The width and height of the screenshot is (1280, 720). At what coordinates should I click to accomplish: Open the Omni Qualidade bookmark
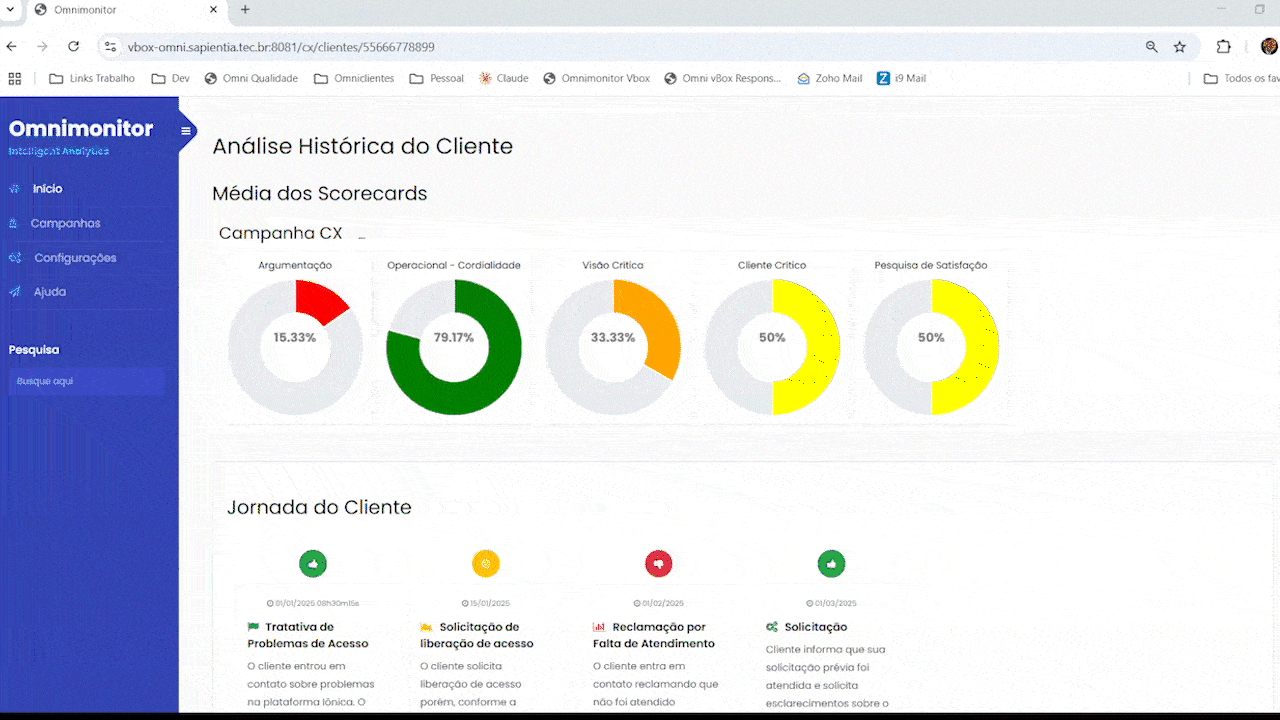click(251, 78)
